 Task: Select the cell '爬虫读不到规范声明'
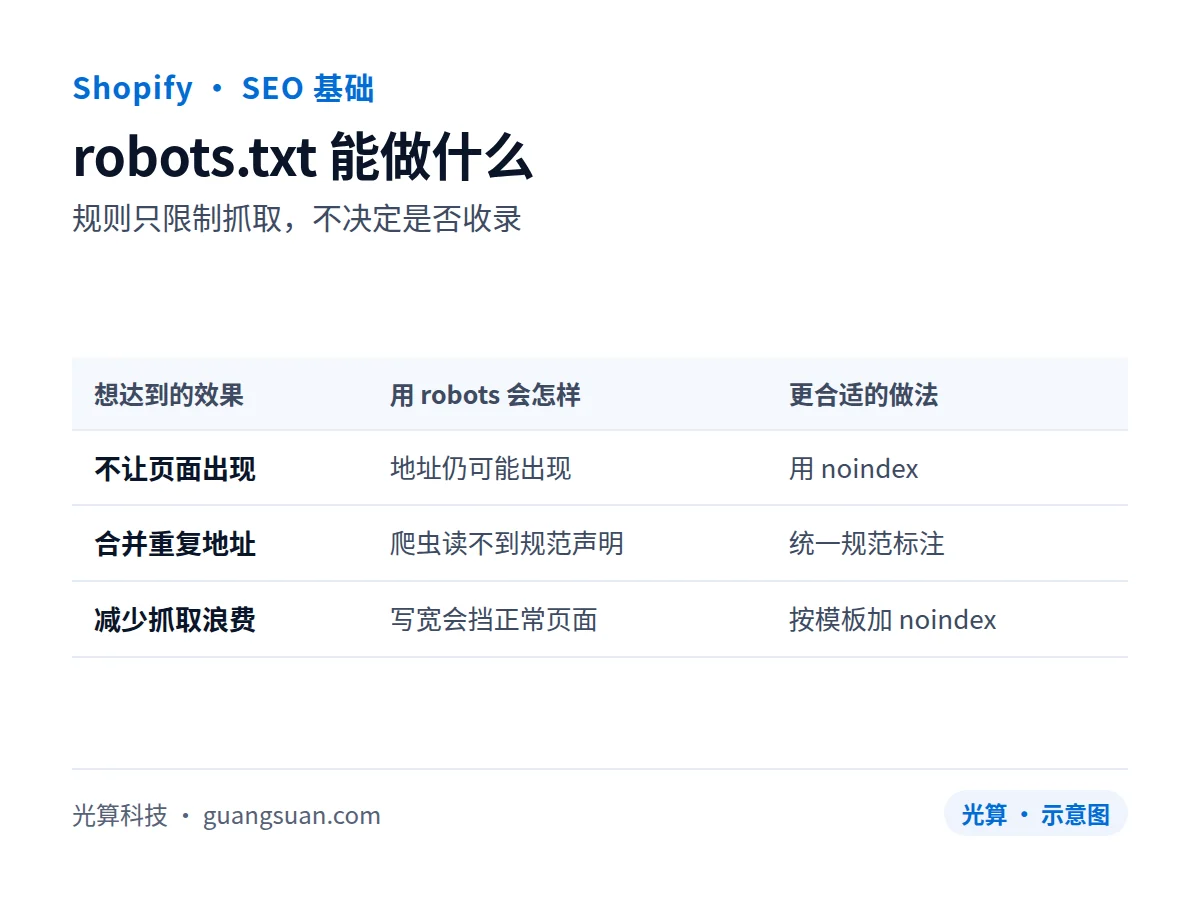pyautogui.click(x=507, y=544)
